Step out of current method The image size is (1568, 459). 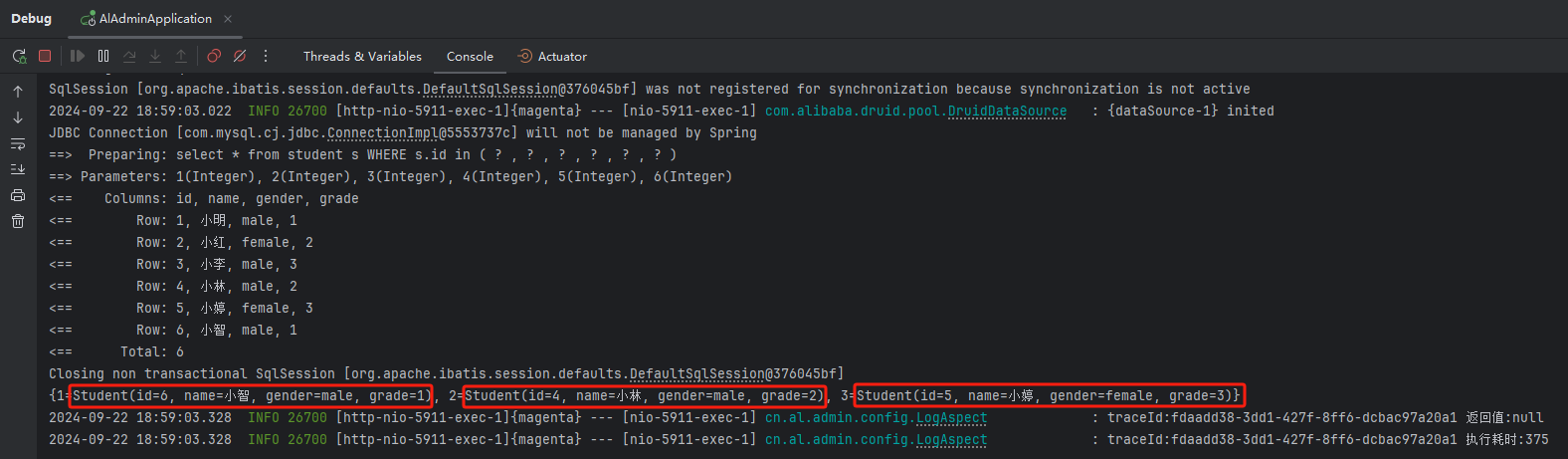181,57
